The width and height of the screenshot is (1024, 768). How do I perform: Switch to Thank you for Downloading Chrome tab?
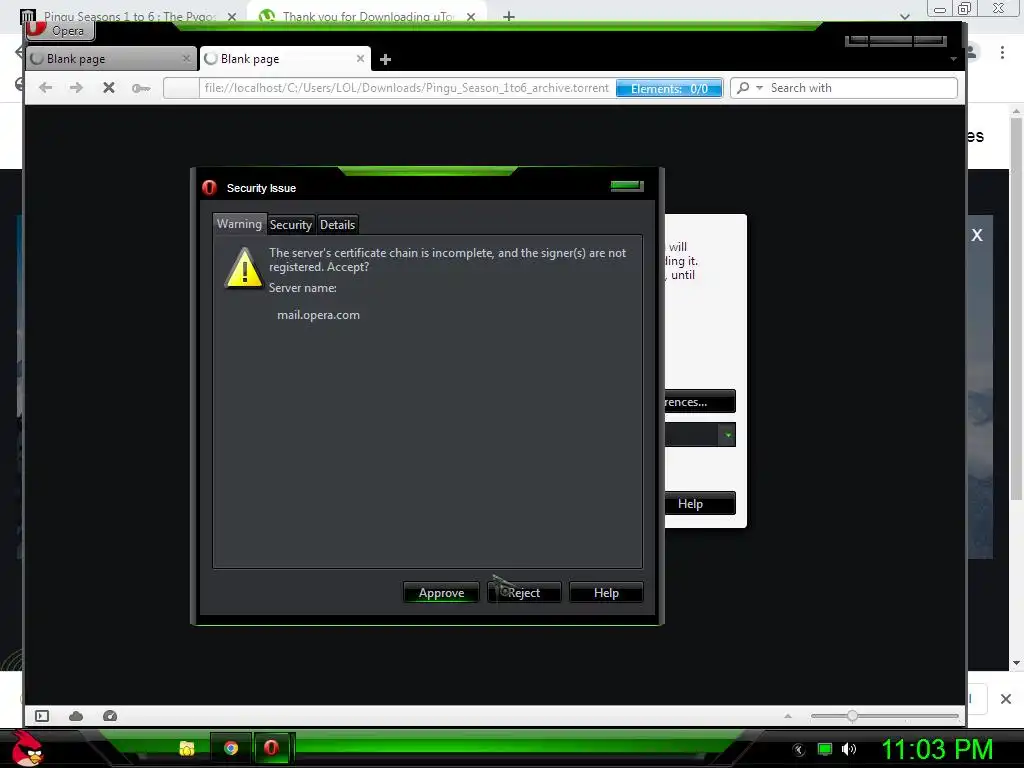(366, 16)
